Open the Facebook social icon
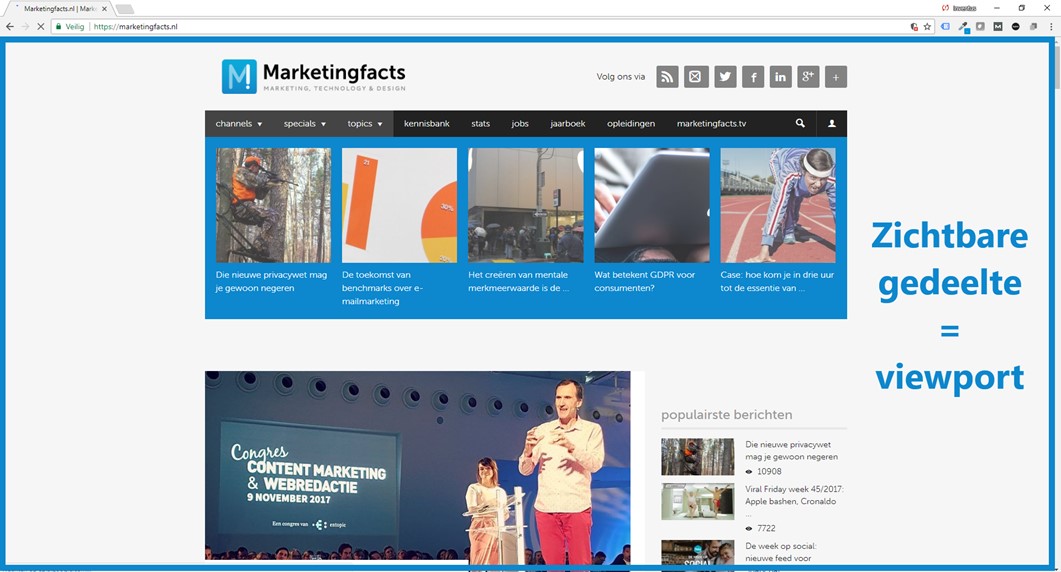 point(753,77)
